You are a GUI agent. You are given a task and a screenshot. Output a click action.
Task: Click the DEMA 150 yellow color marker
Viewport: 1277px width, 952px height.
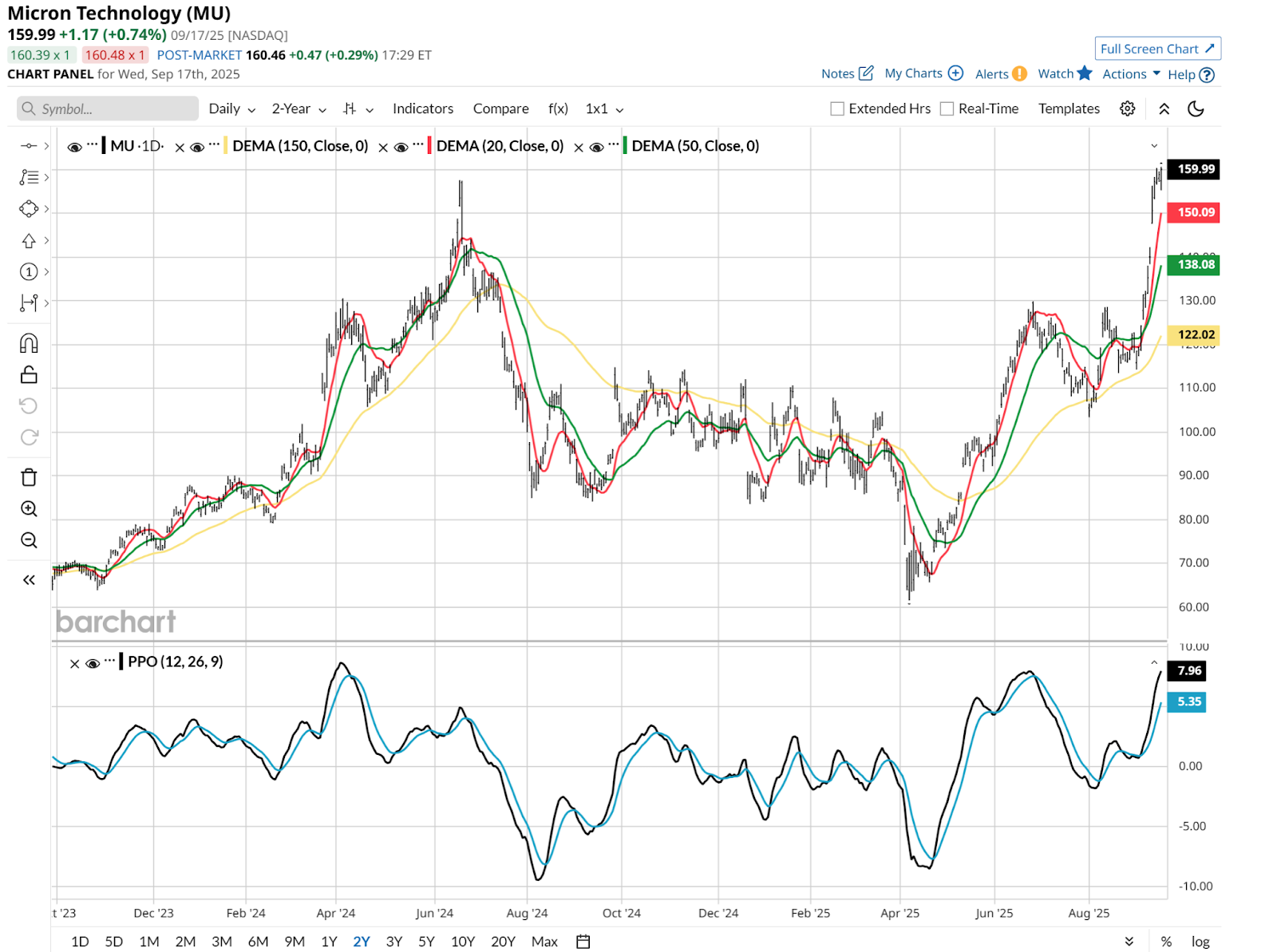(x=226, y=146)
